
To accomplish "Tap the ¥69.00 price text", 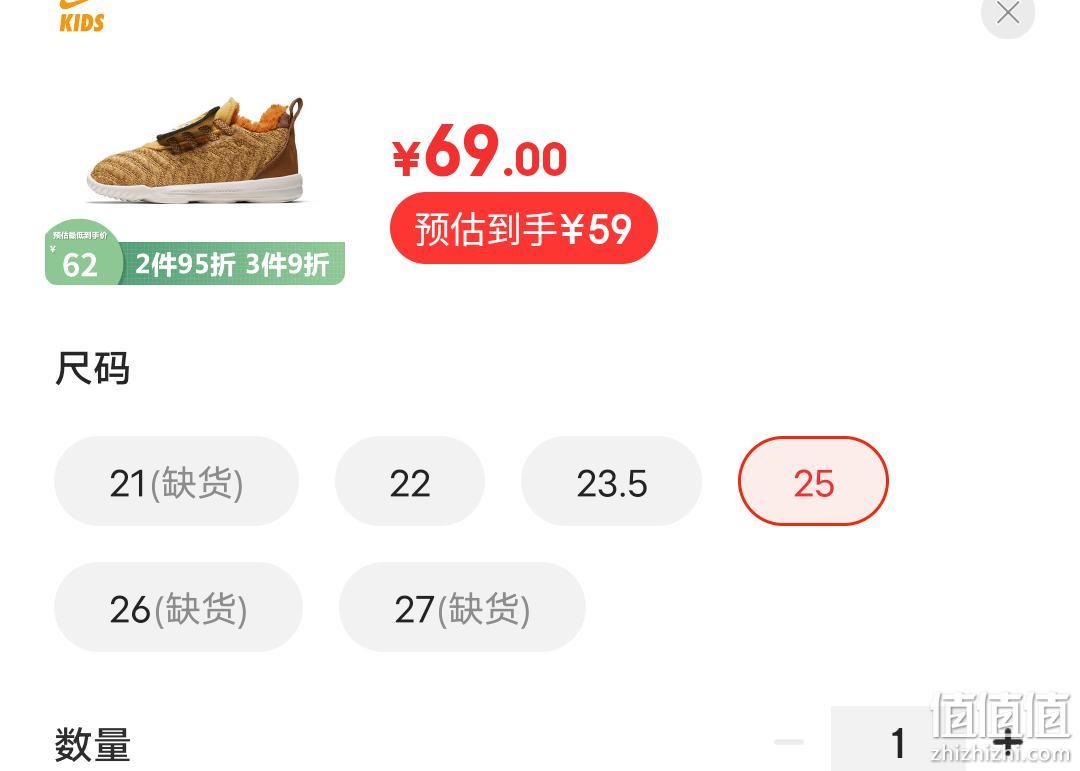I will 479,152.
